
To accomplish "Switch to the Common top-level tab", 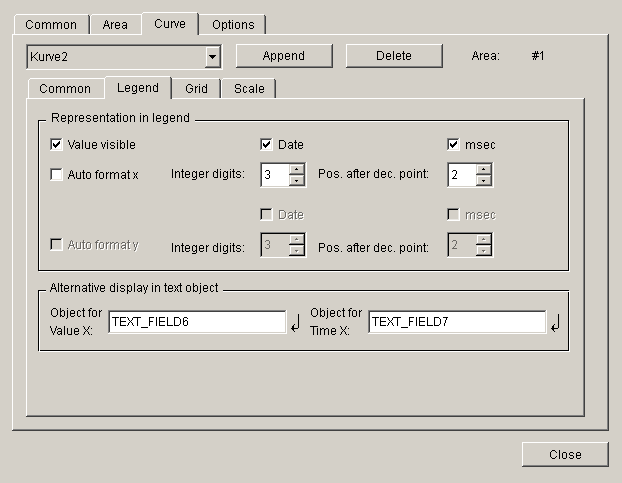I will 50,25.
